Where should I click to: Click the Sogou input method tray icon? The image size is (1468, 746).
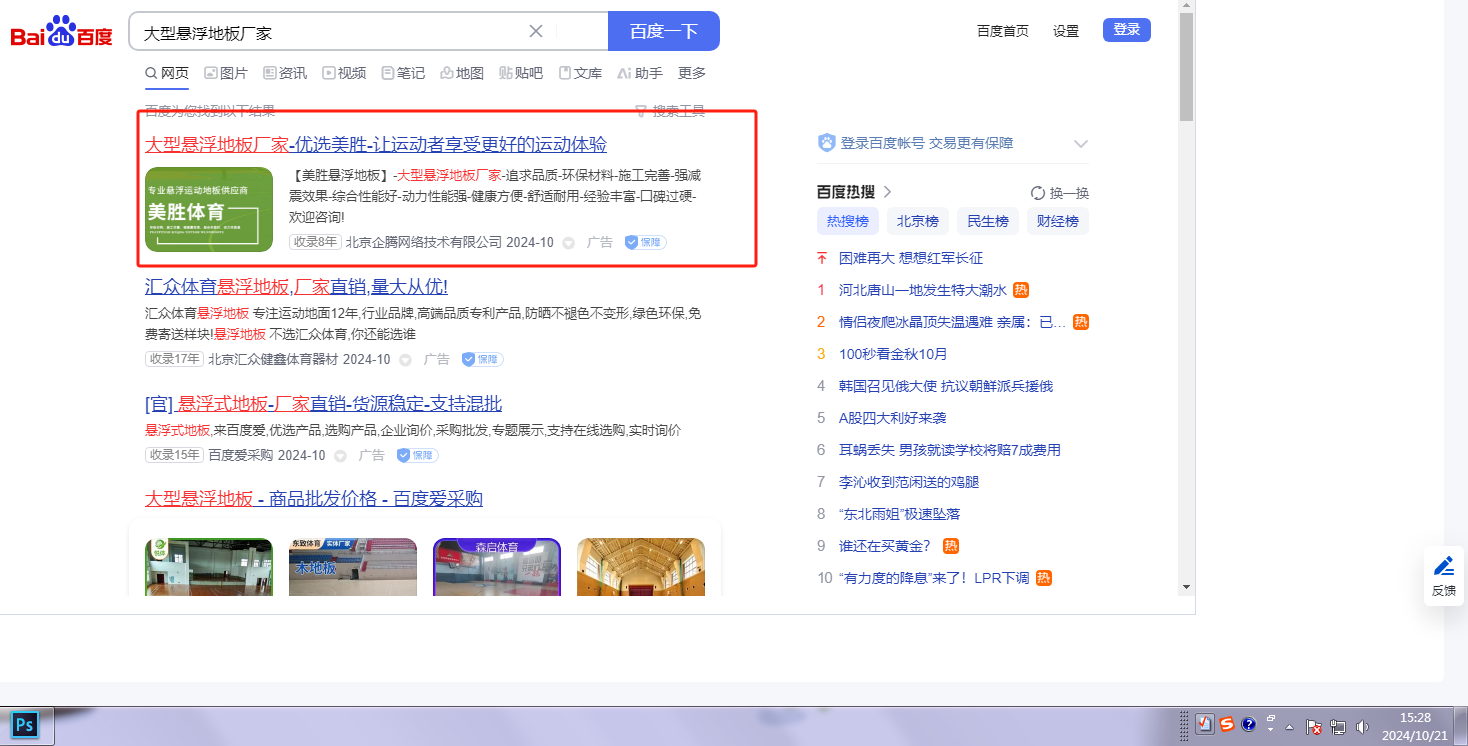click(1226, 725)
